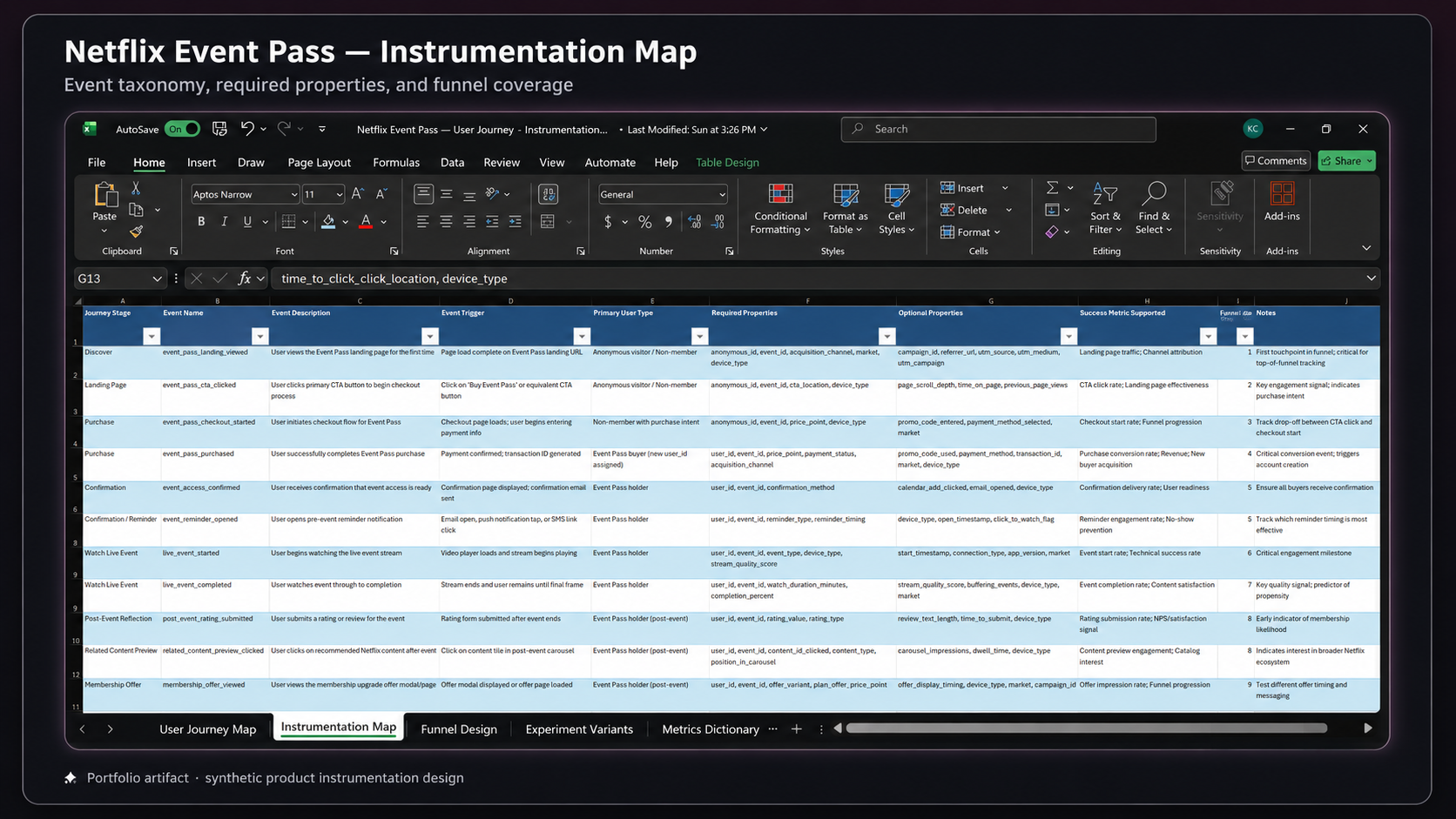Switch to User Journey Map sheet

click(x=207, y=729)
